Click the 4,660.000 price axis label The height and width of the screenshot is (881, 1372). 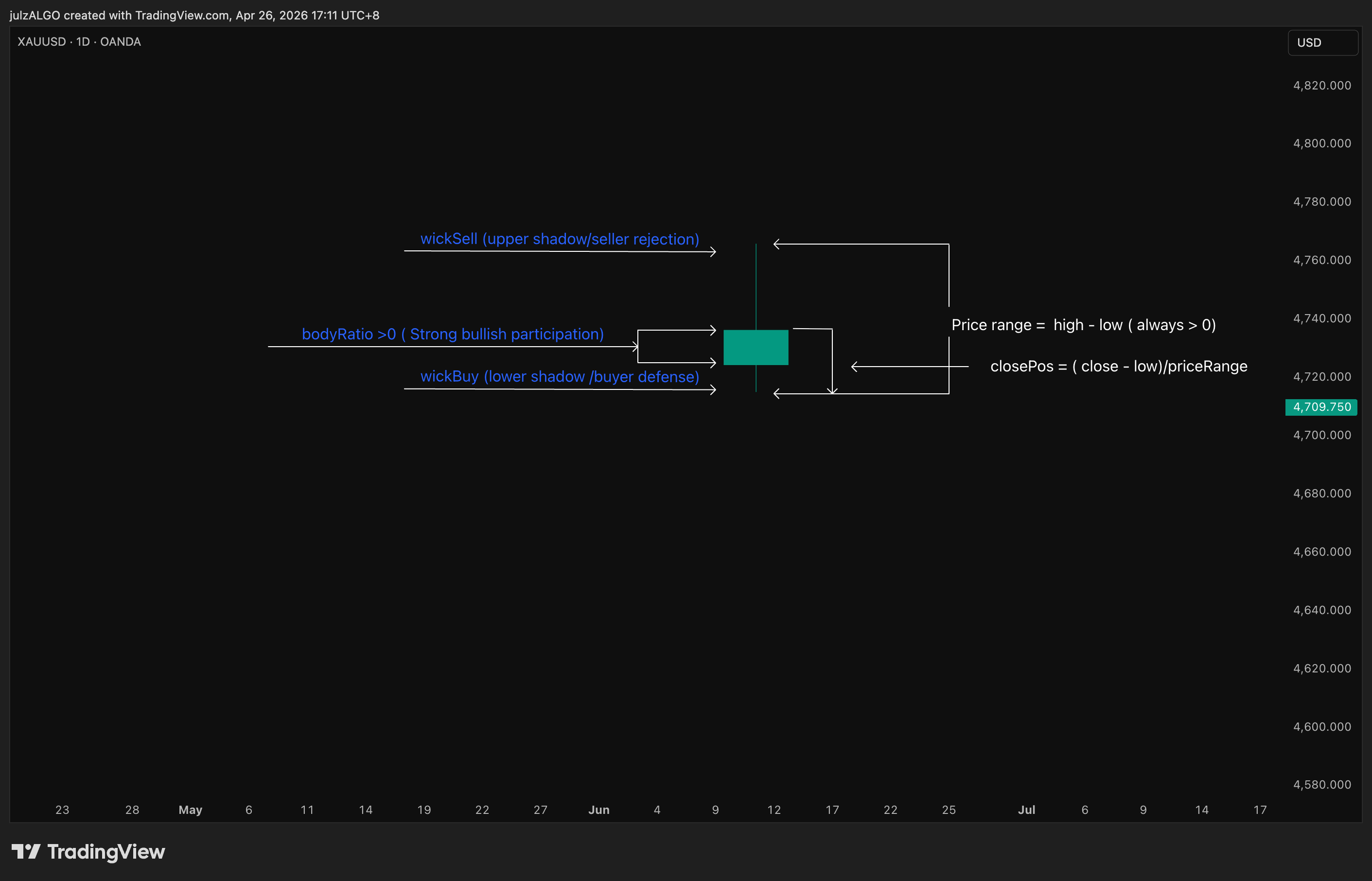click(x=1322, y=551)
